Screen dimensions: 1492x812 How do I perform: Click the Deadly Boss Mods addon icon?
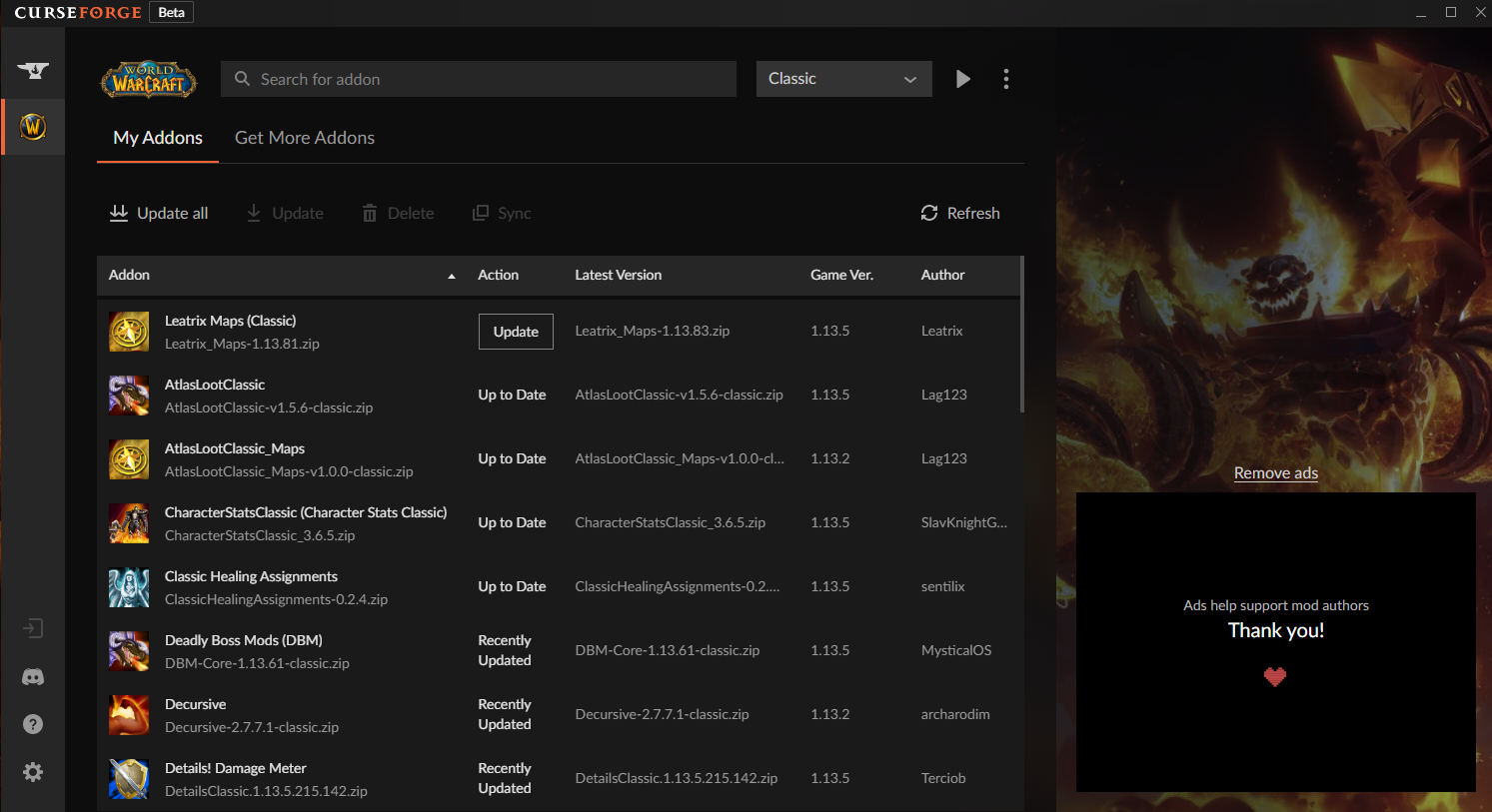(129, 651)
